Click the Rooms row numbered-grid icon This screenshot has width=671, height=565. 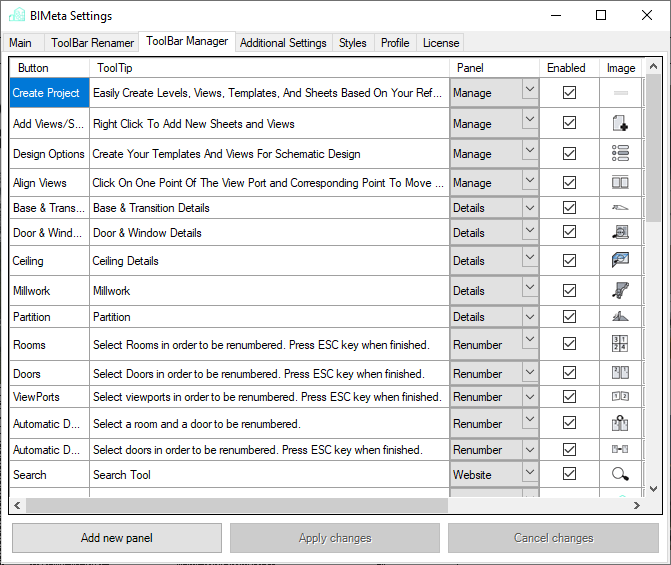620,344
